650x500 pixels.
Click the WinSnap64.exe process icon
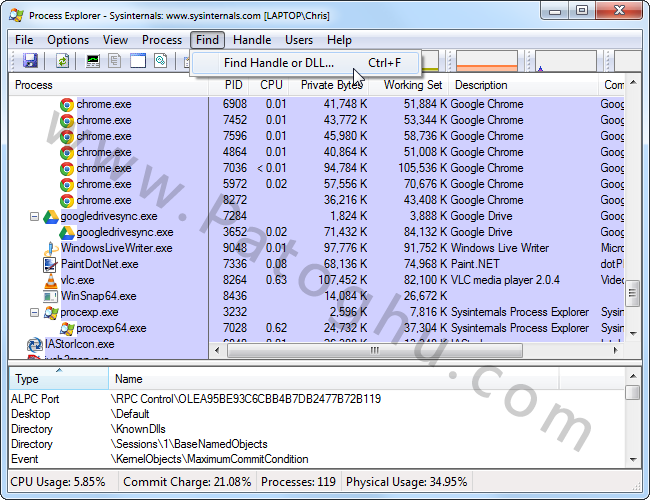[51, 296]
